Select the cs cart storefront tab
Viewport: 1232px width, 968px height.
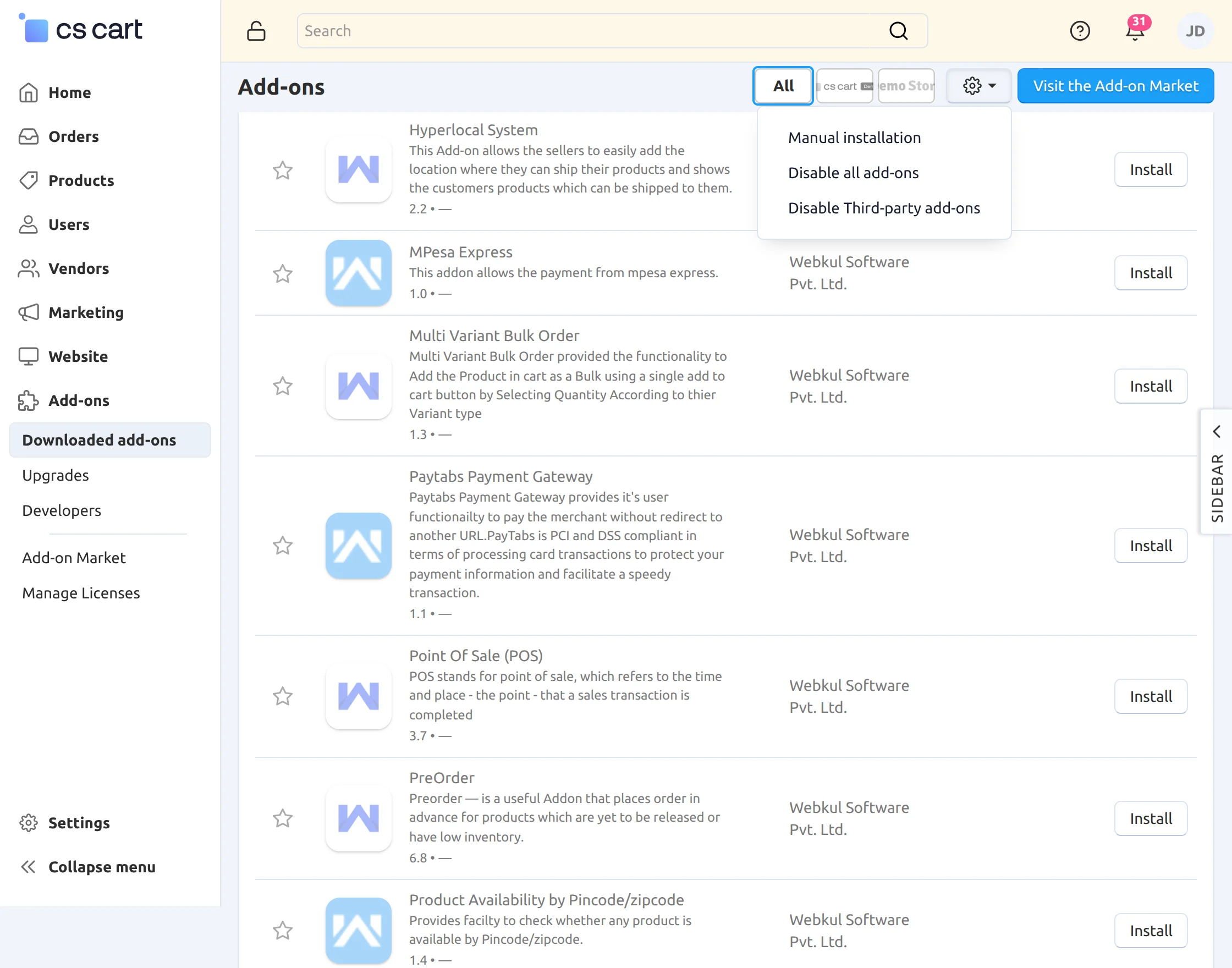tap(844, 86)
